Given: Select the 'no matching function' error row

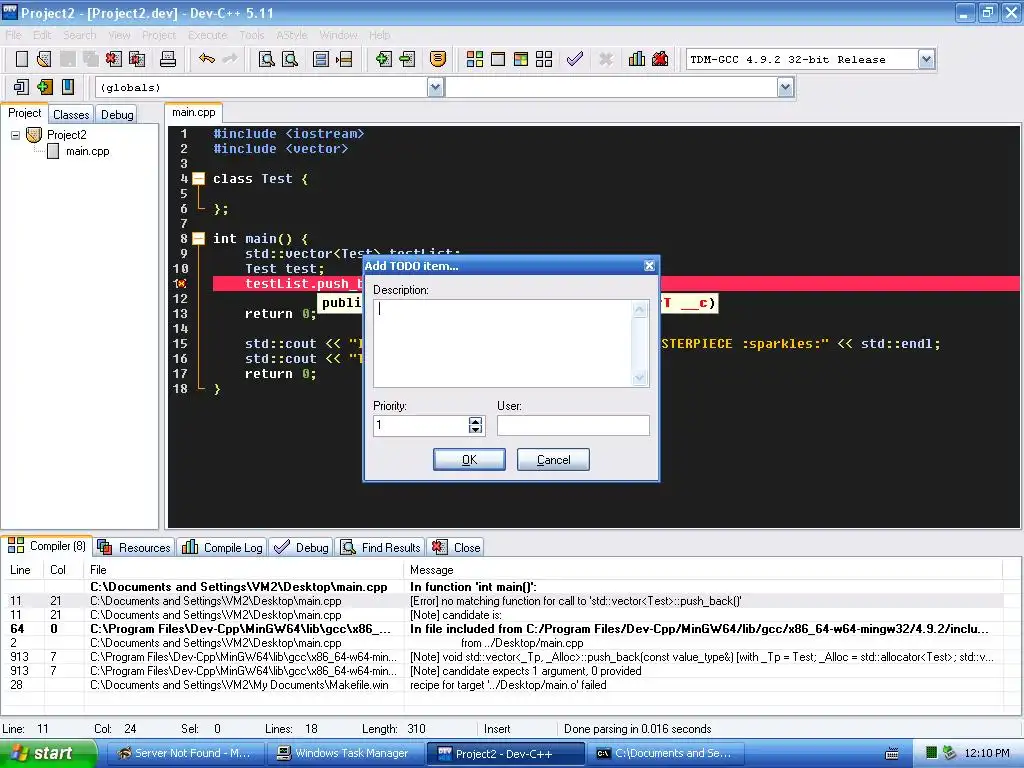Looking at the screenshot, I should tap(502, 601).
